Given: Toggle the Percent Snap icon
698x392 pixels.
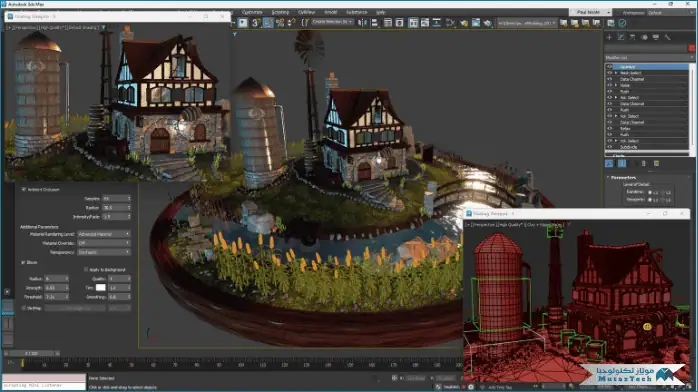Looking at the screenshot, I should pyautogui.click(x=280, y=22).
